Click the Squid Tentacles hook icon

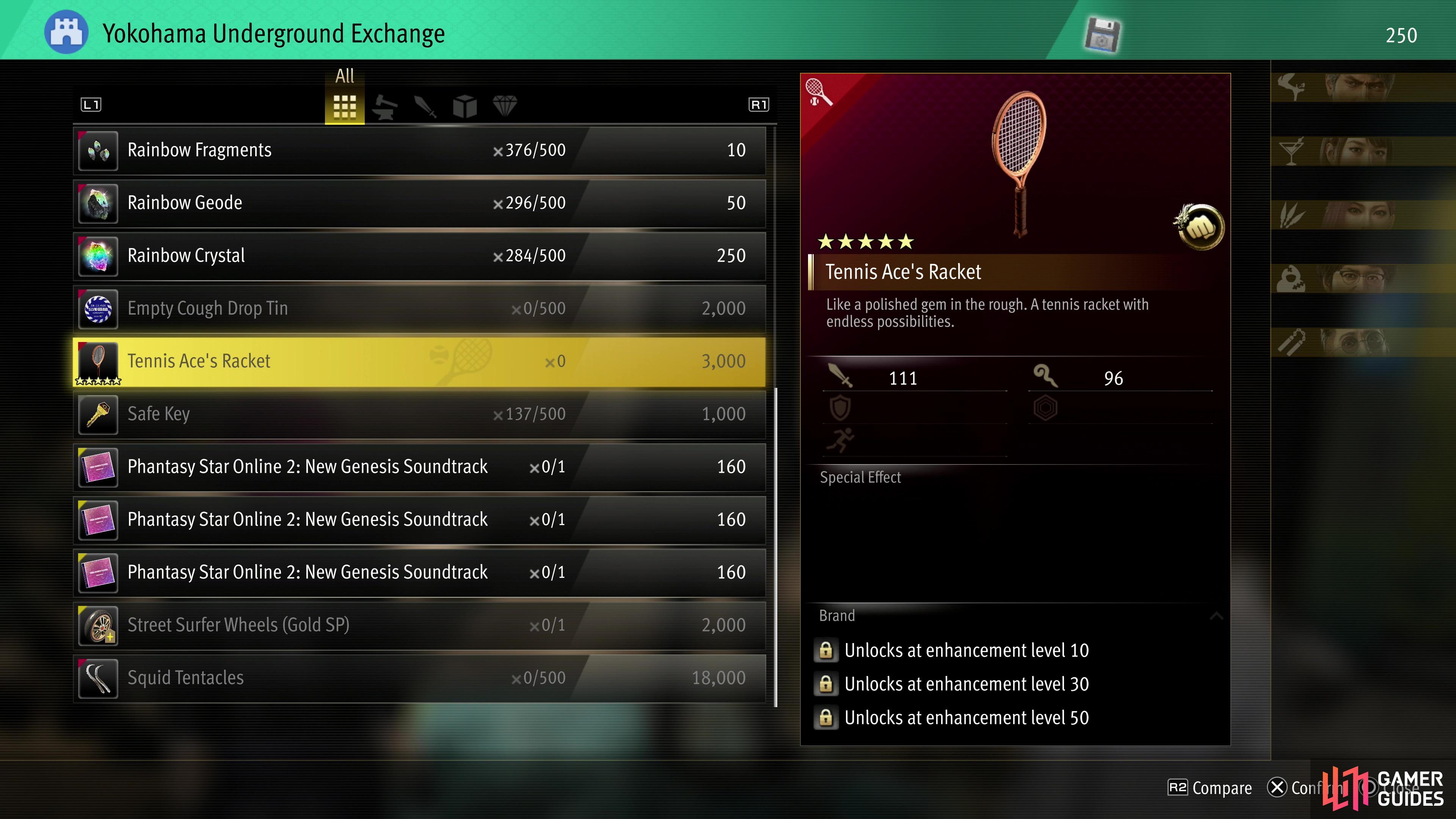pos(98,678)
